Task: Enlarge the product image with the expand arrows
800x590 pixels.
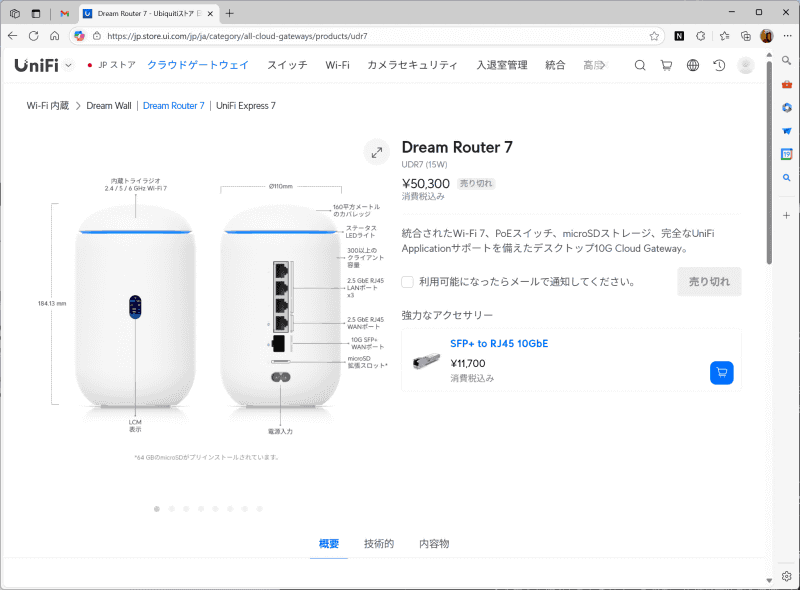Action: coord(377,153)
